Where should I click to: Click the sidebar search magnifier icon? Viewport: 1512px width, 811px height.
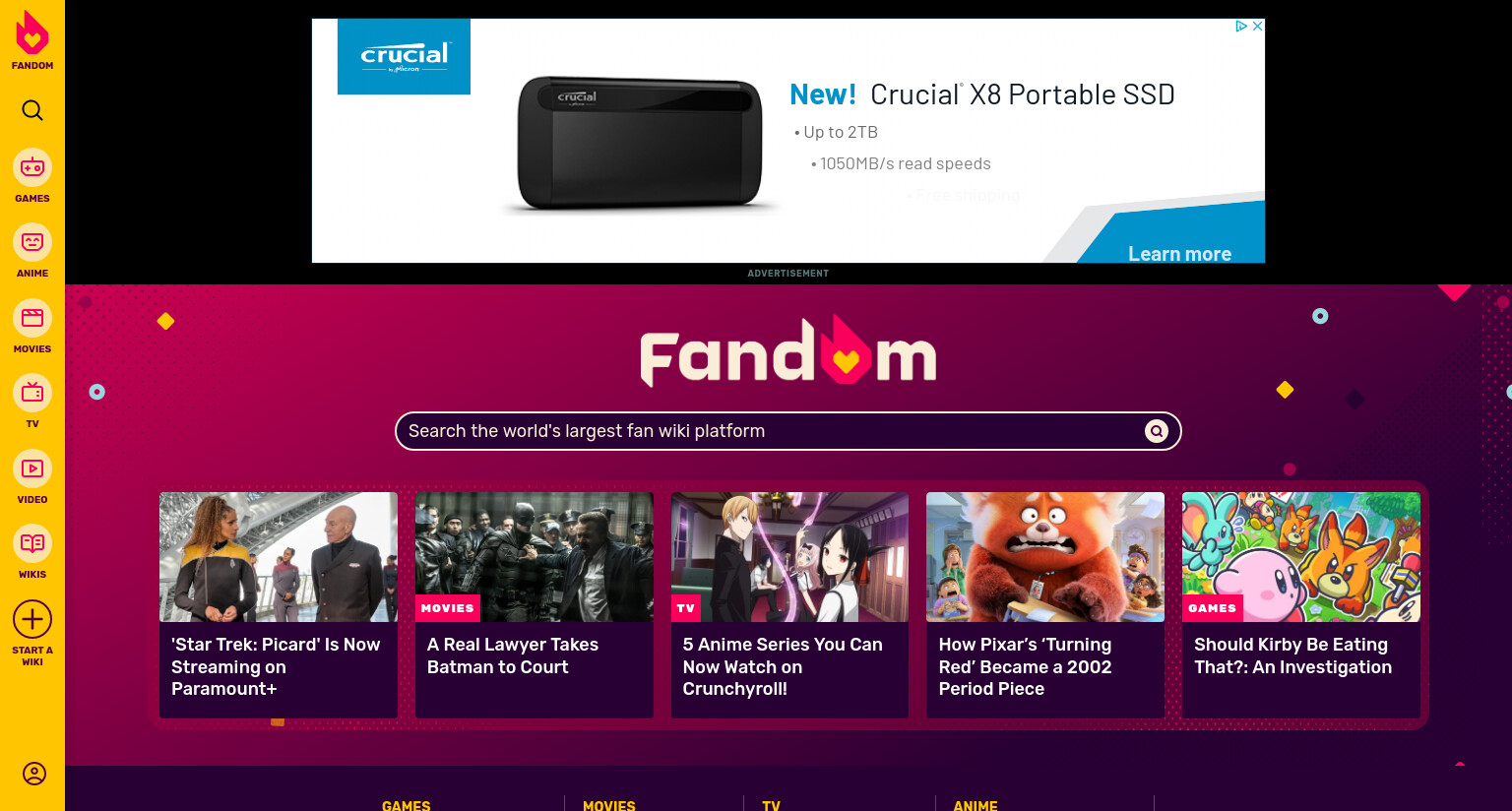pyautogui.click(x=32, y=110)
